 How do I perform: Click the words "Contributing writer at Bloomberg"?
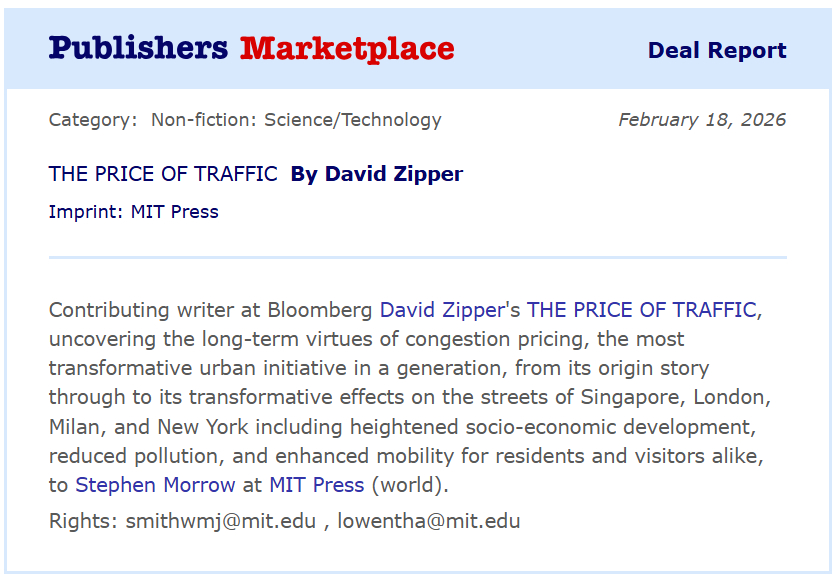tap(211, 310)
